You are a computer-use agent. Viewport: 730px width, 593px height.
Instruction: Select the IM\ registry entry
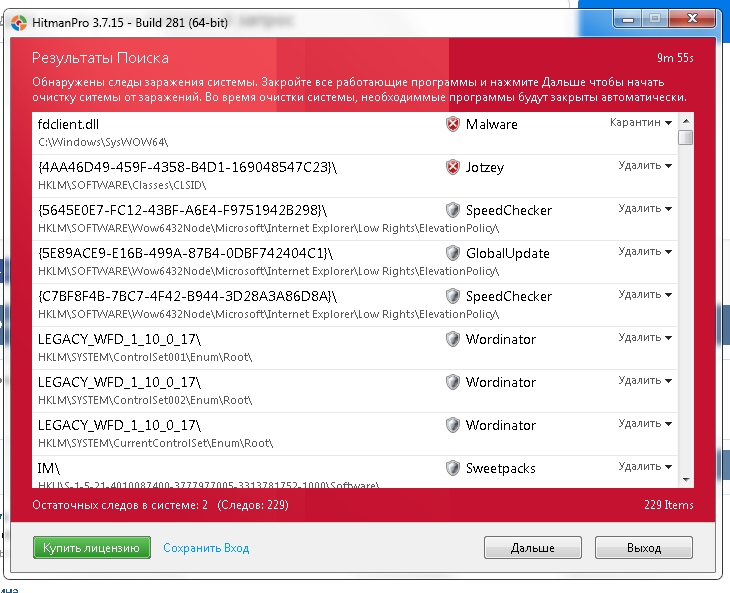[x=354, y=472]
